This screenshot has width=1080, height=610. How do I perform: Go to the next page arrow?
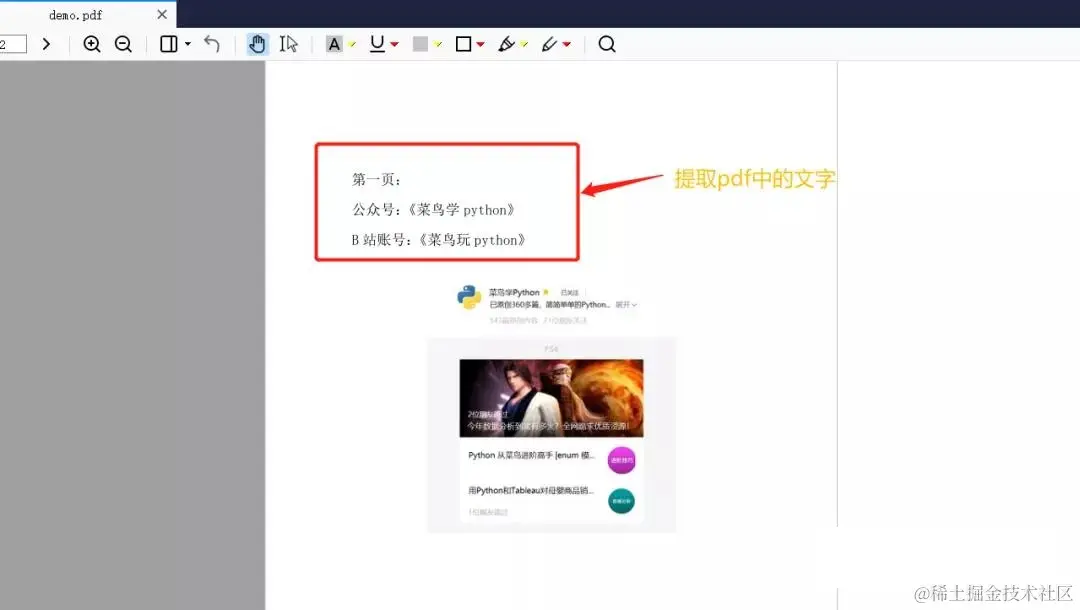click(47, 44)
